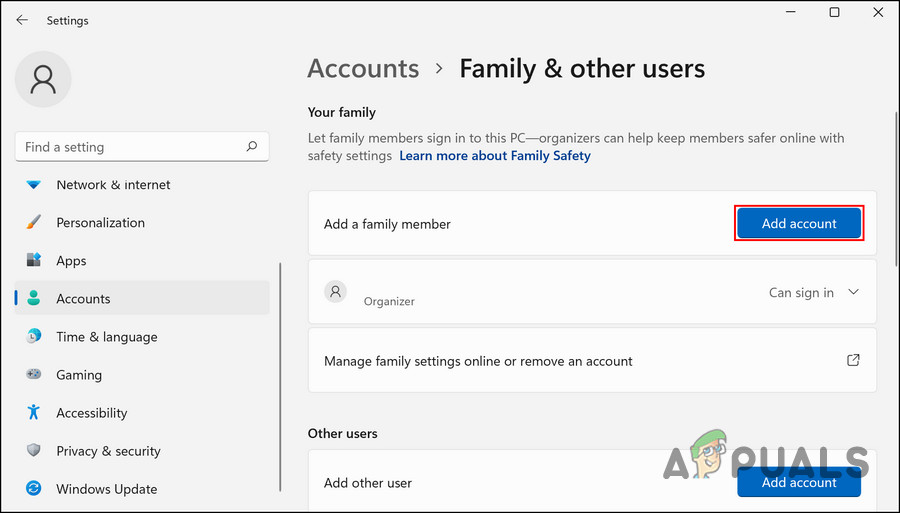The height and width of the screenshot is (513, 900).
Task: Open external link icon for family settings
Action: point(853,360)
